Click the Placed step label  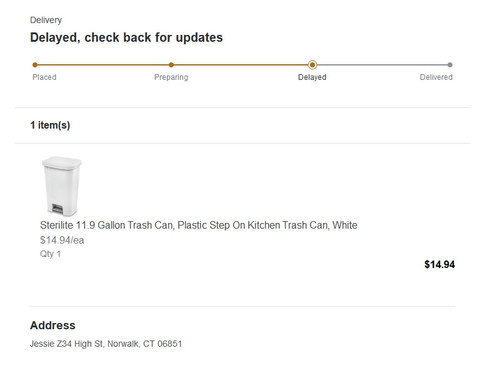tap(44, 77)
